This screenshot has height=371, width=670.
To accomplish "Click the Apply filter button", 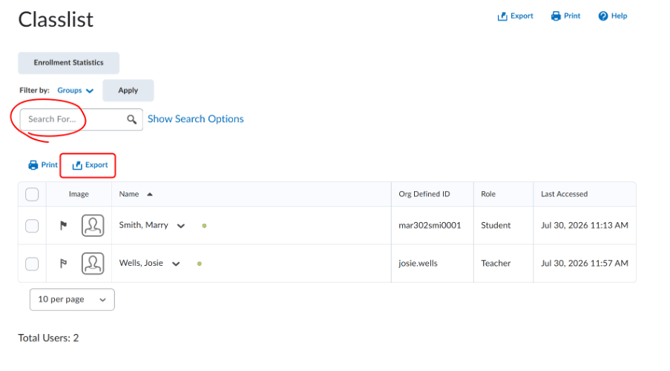I will 128,91.
